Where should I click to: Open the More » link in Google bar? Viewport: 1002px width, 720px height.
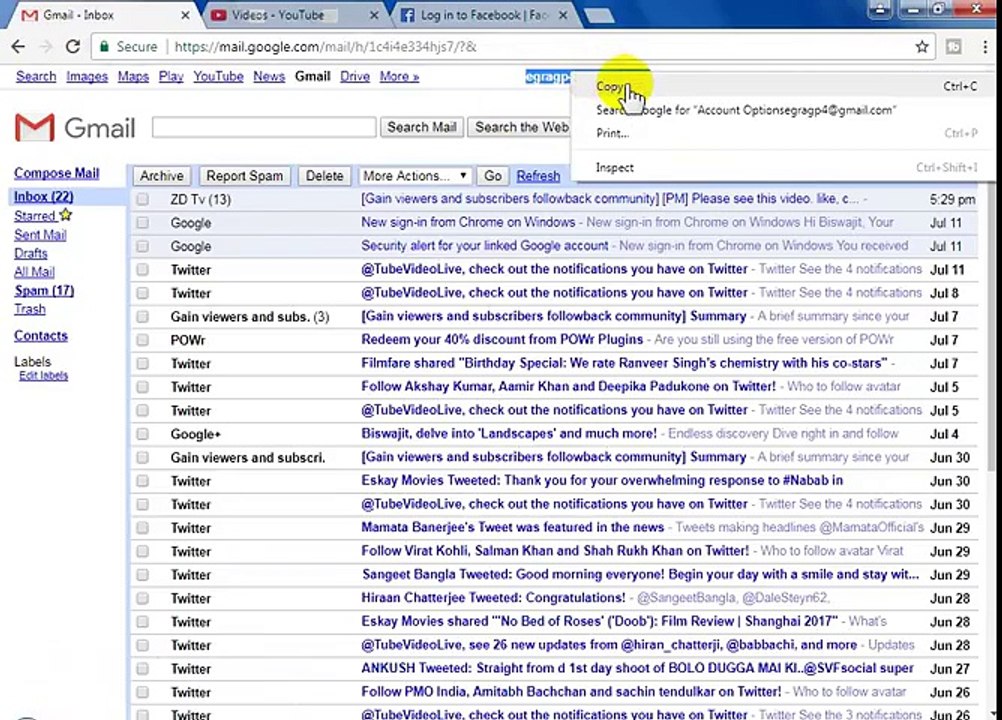399,77
